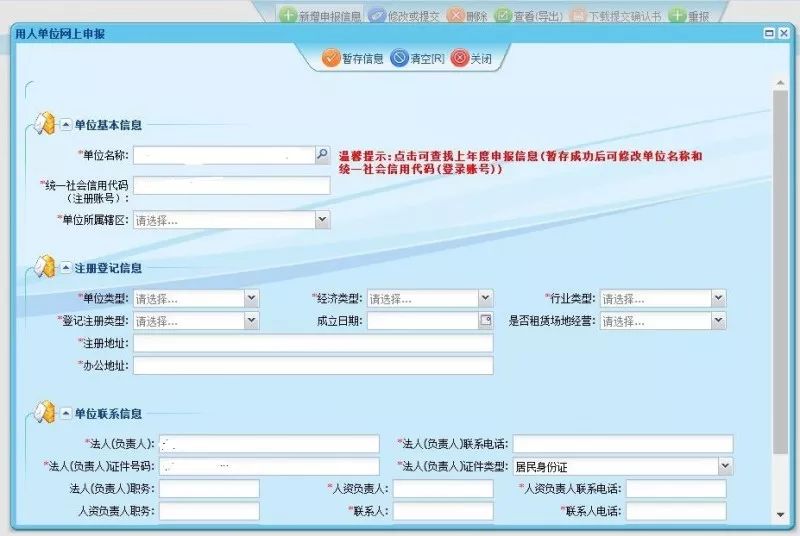Viewport: 800px width, 536px height.
Task: Click 修改或提交 in the top toolbar
Action: [403, 16]
